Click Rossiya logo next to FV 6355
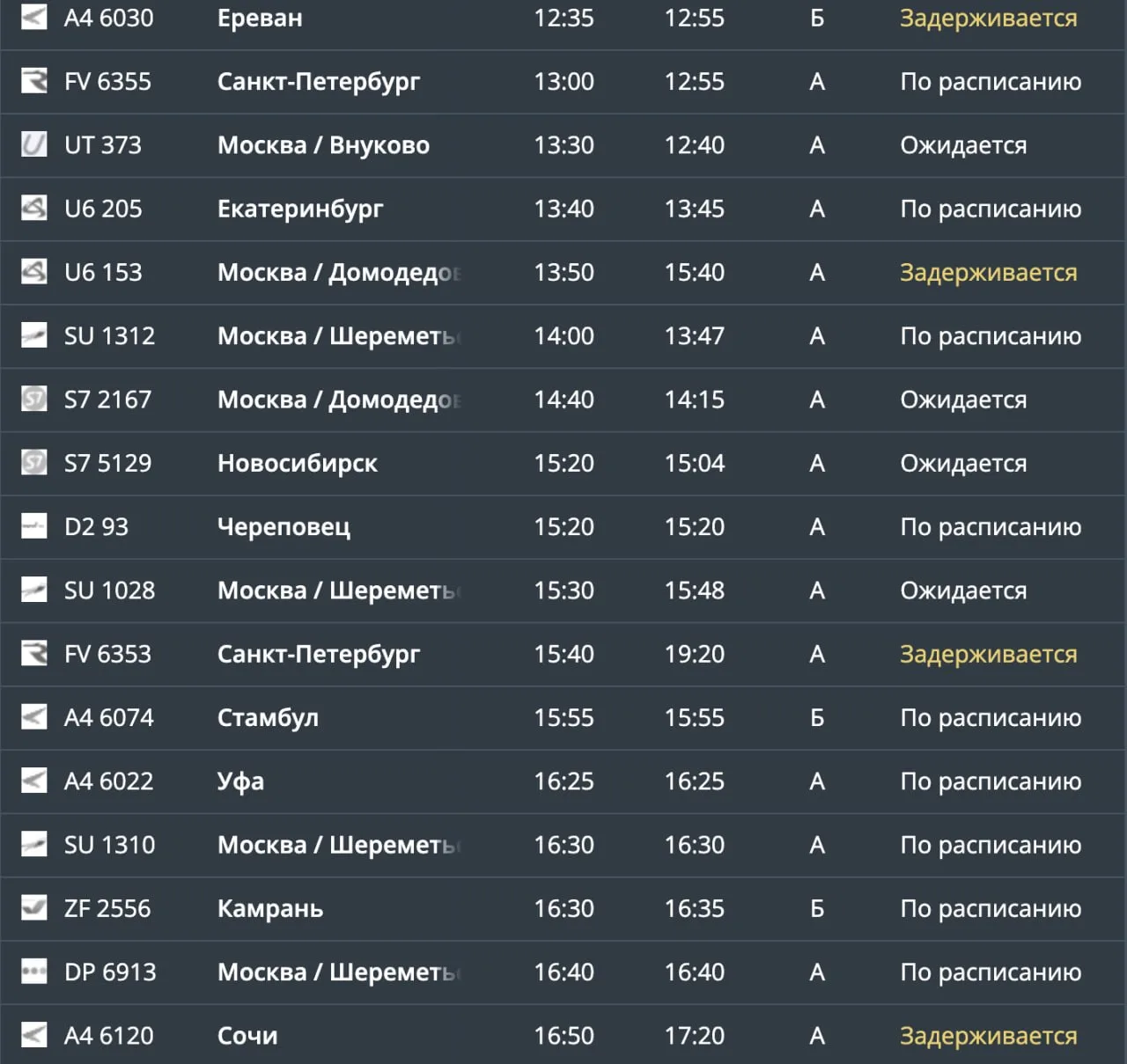The image size is (1127, 1064). pyautogui.click(x=33, y=81)
